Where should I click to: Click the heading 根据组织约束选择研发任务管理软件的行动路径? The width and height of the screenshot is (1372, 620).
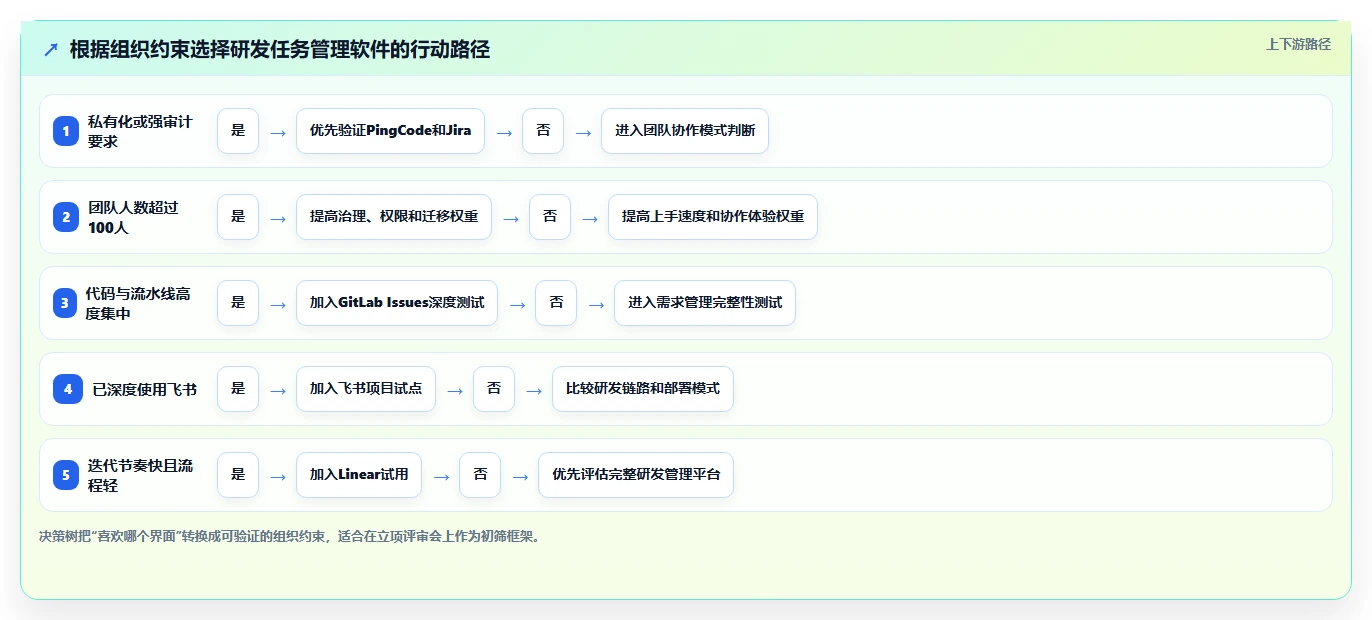[x=280, y=49]
